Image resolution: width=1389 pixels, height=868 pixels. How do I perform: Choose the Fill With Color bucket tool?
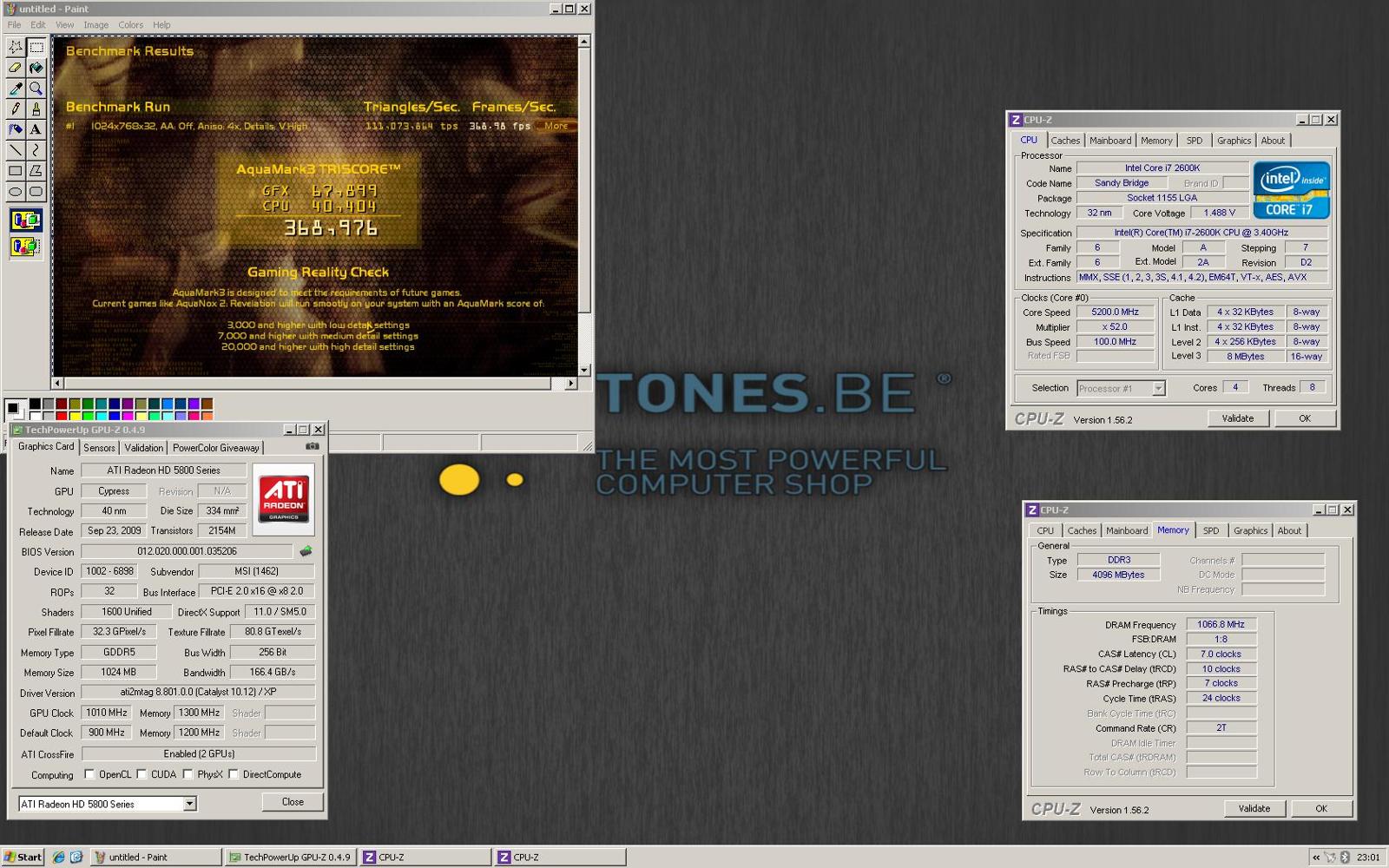pos(36,68)
